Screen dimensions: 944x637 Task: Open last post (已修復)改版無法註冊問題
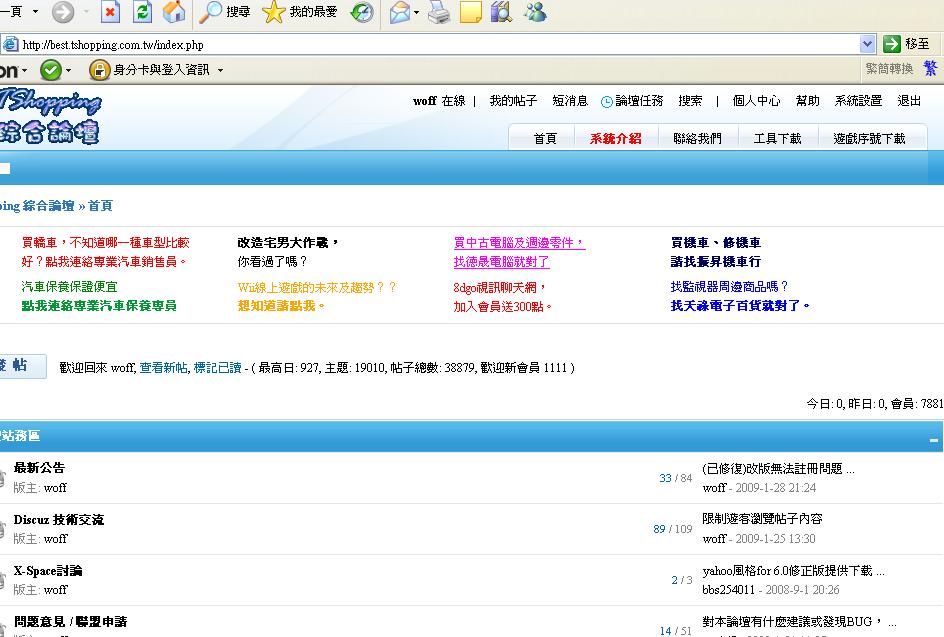click(778, 468)
